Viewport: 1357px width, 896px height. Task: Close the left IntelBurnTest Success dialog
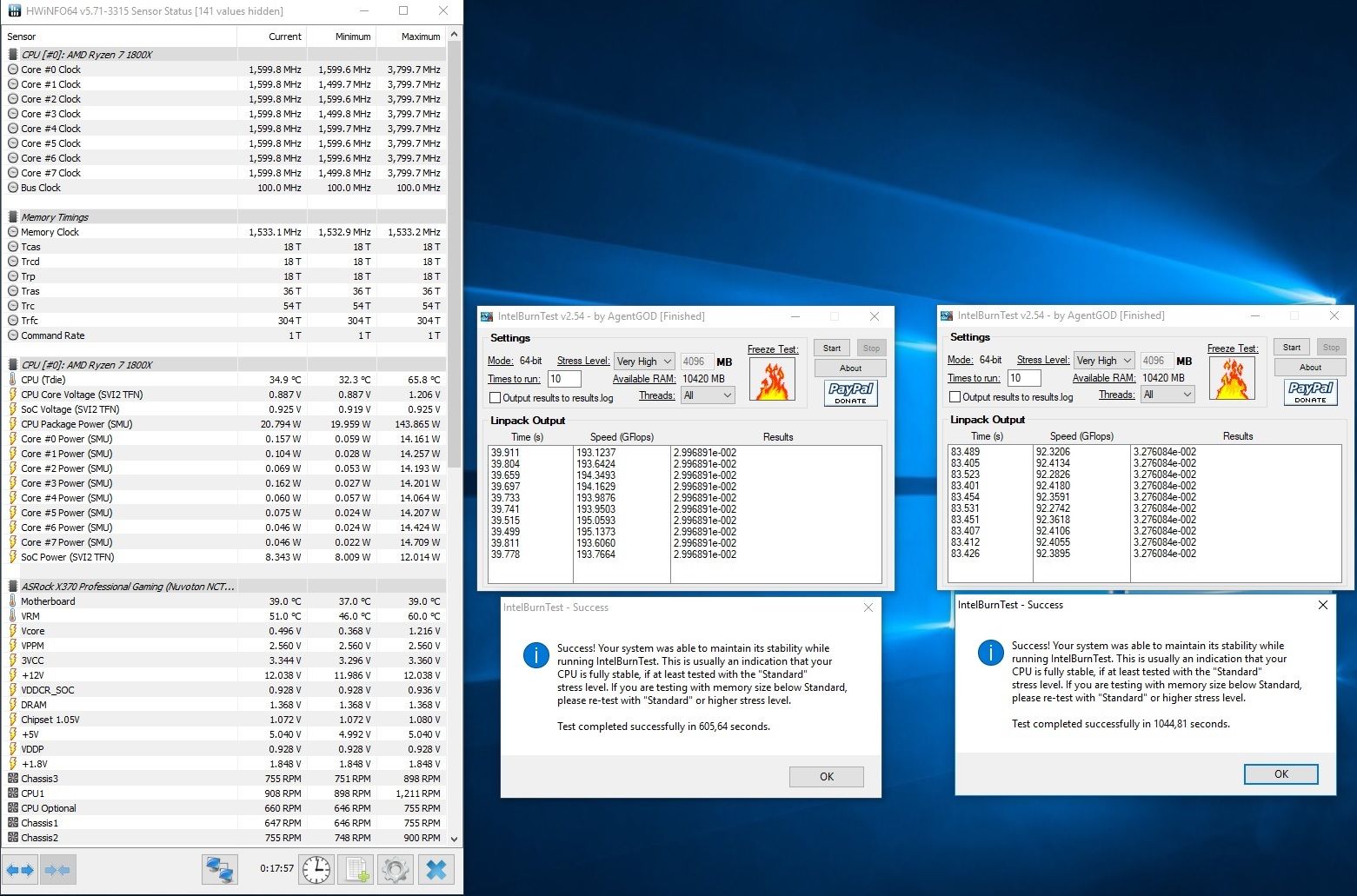click(868, 607)
